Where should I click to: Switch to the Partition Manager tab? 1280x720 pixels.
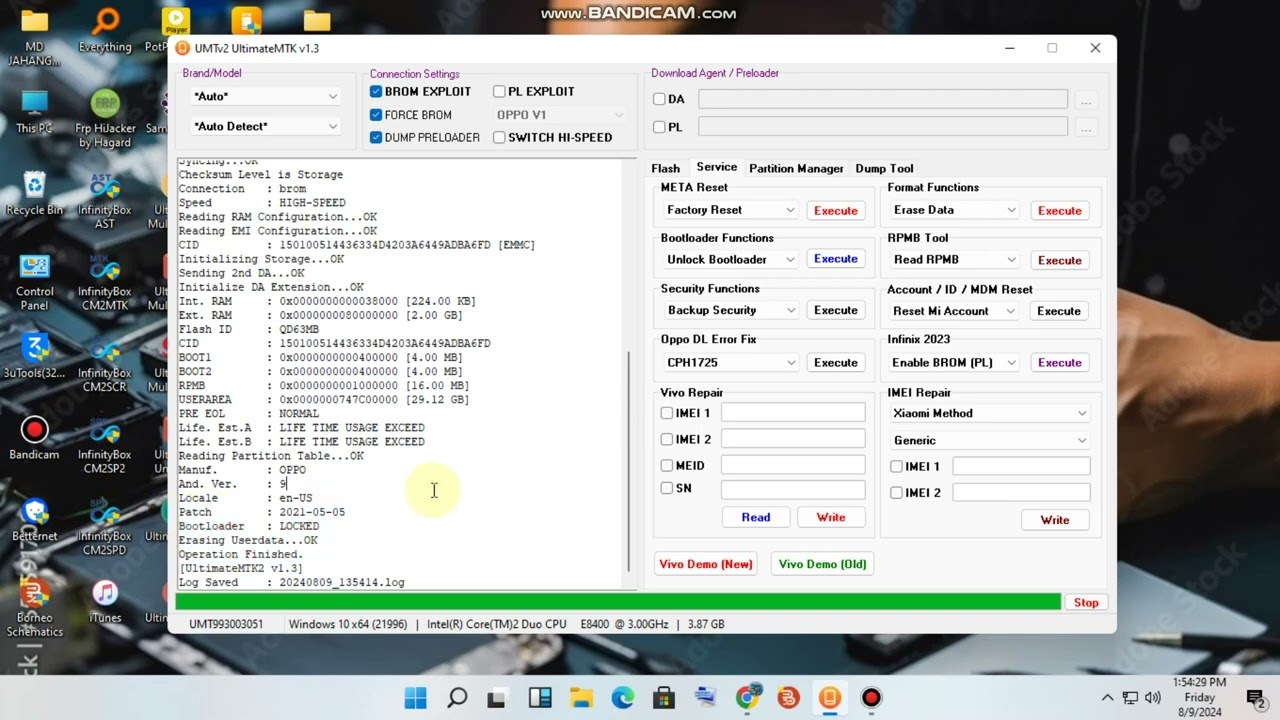pos(796,168)
